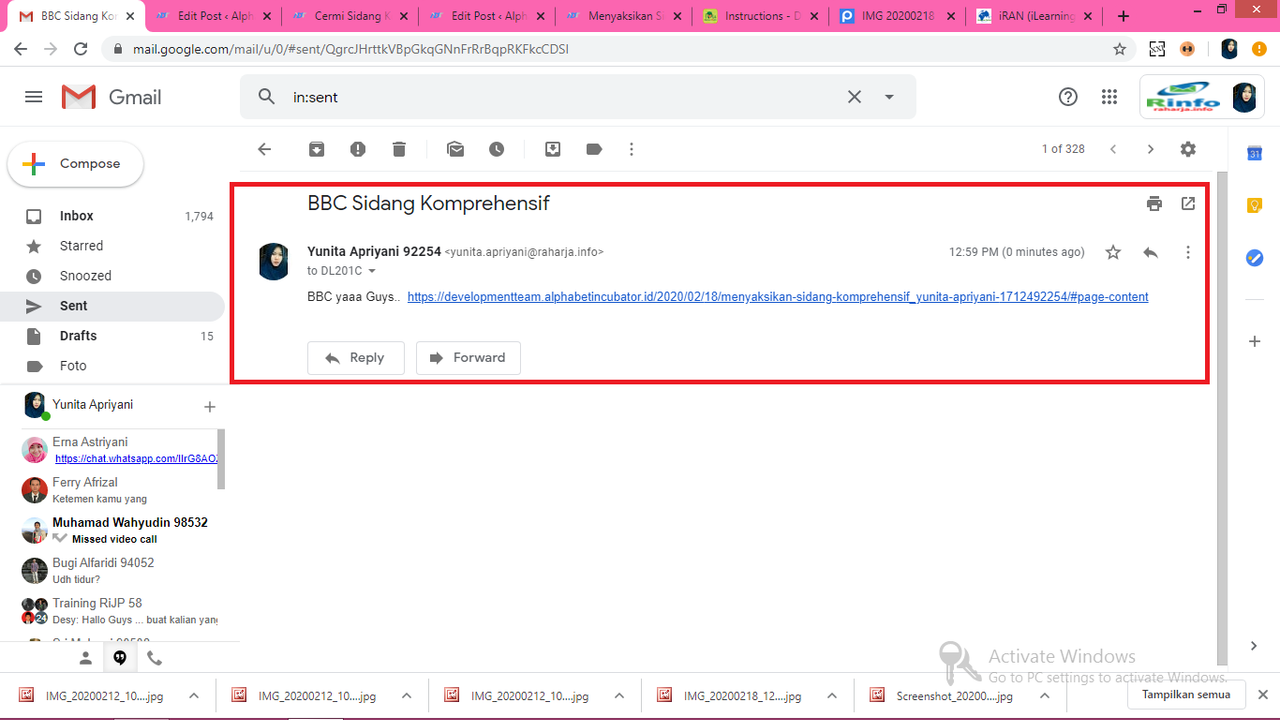Show newer email arrow

pyautogui.click(x=1113, y=149)
